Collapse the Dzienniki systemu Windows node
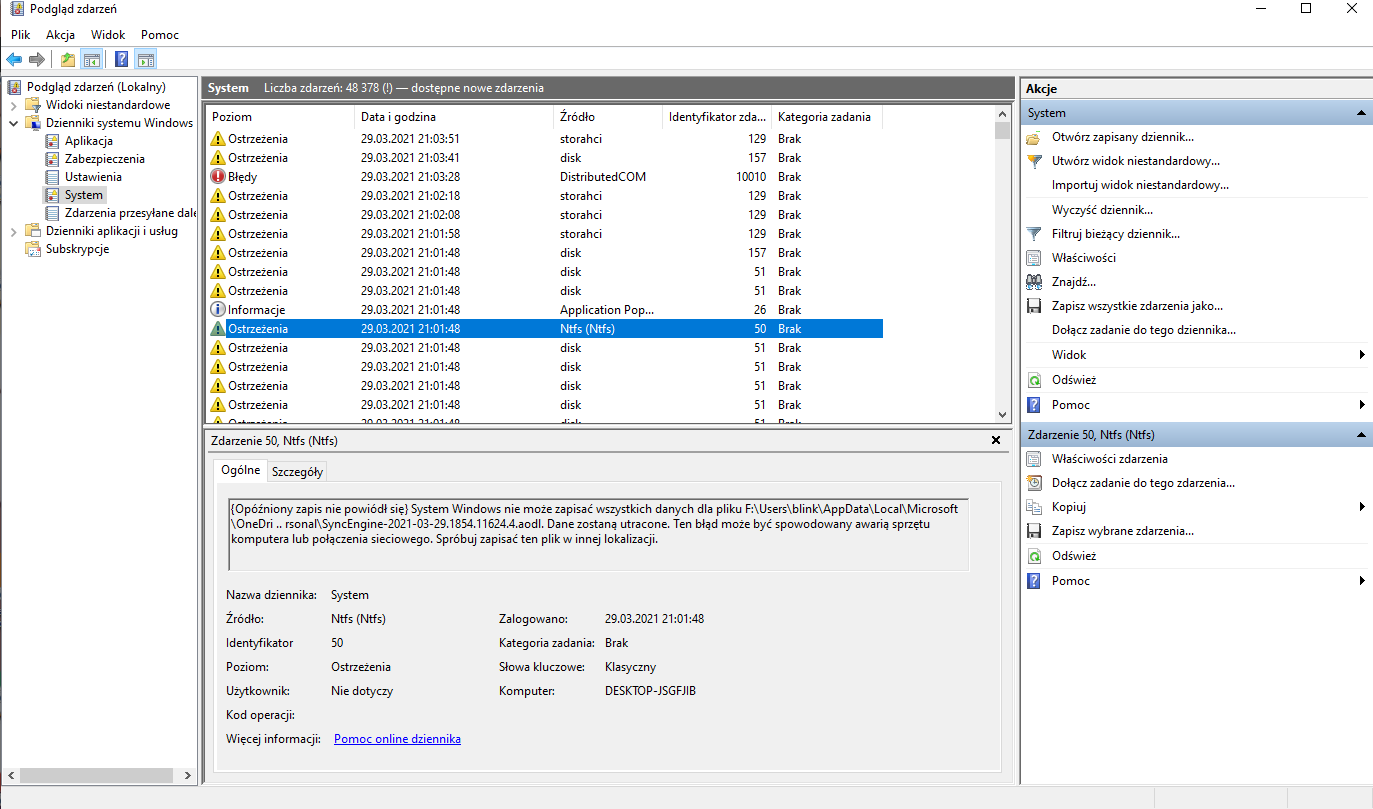Screen dimensions: 1373x809 click(13, 123)
